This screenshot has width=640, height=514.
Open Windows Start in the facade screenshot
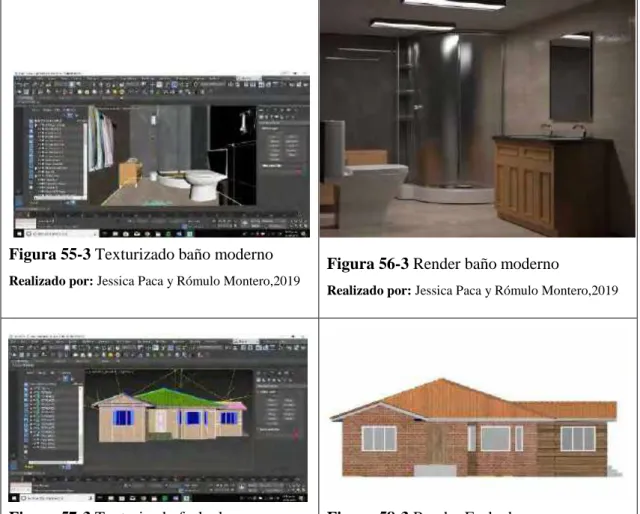pos(14,498)
